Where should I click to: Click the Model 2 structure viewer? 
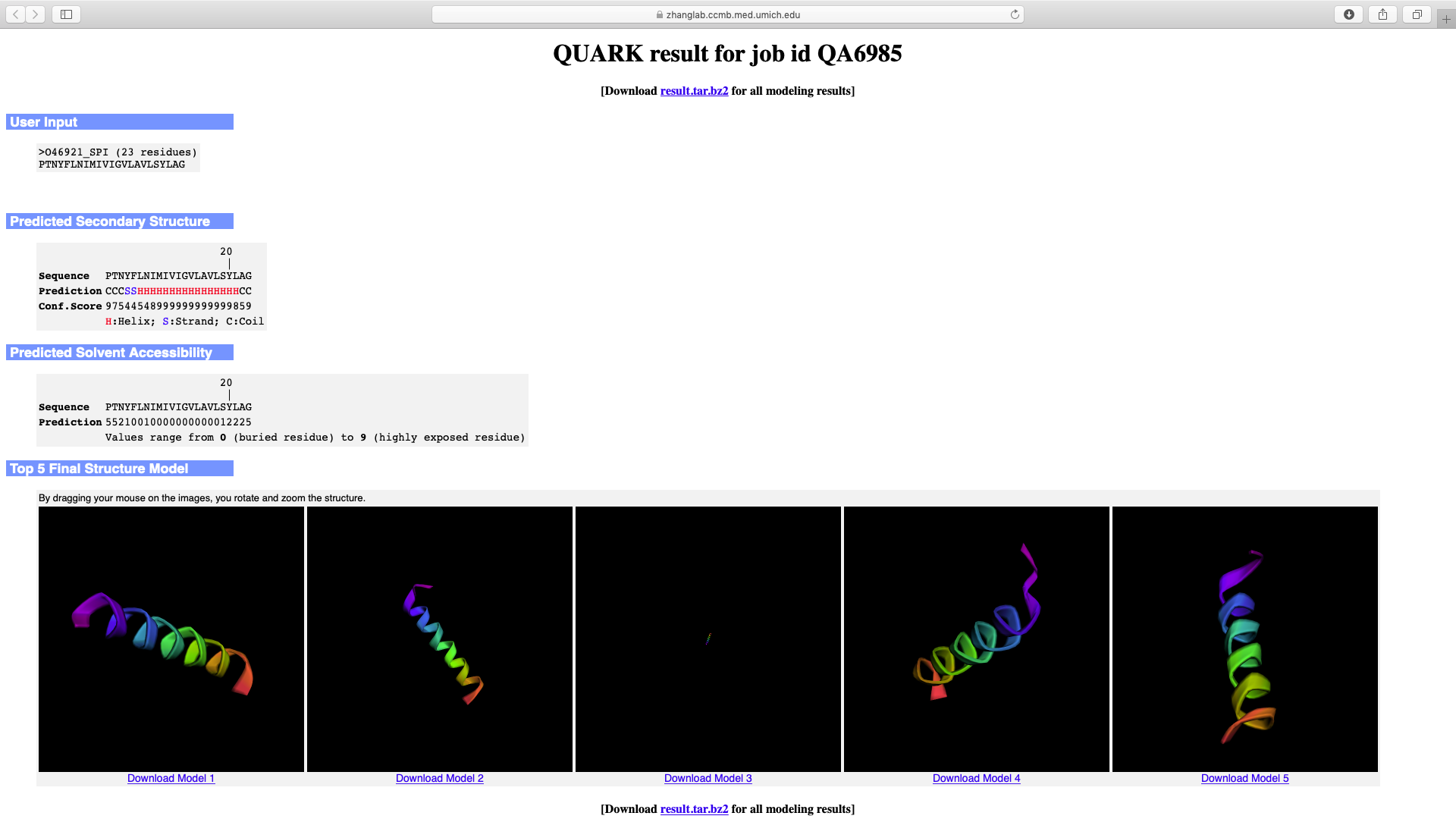click(440, 639)
